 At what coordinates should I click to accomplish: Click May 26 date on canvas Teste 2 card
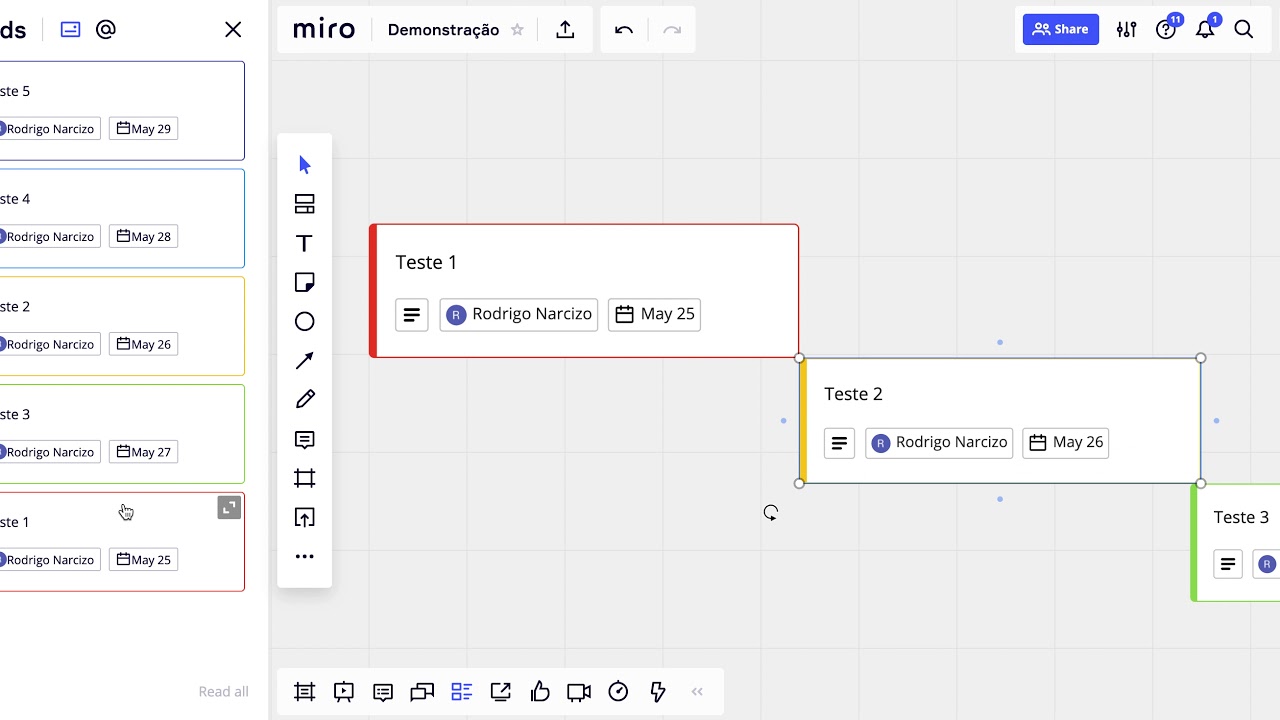click(x=1066, y=442)
